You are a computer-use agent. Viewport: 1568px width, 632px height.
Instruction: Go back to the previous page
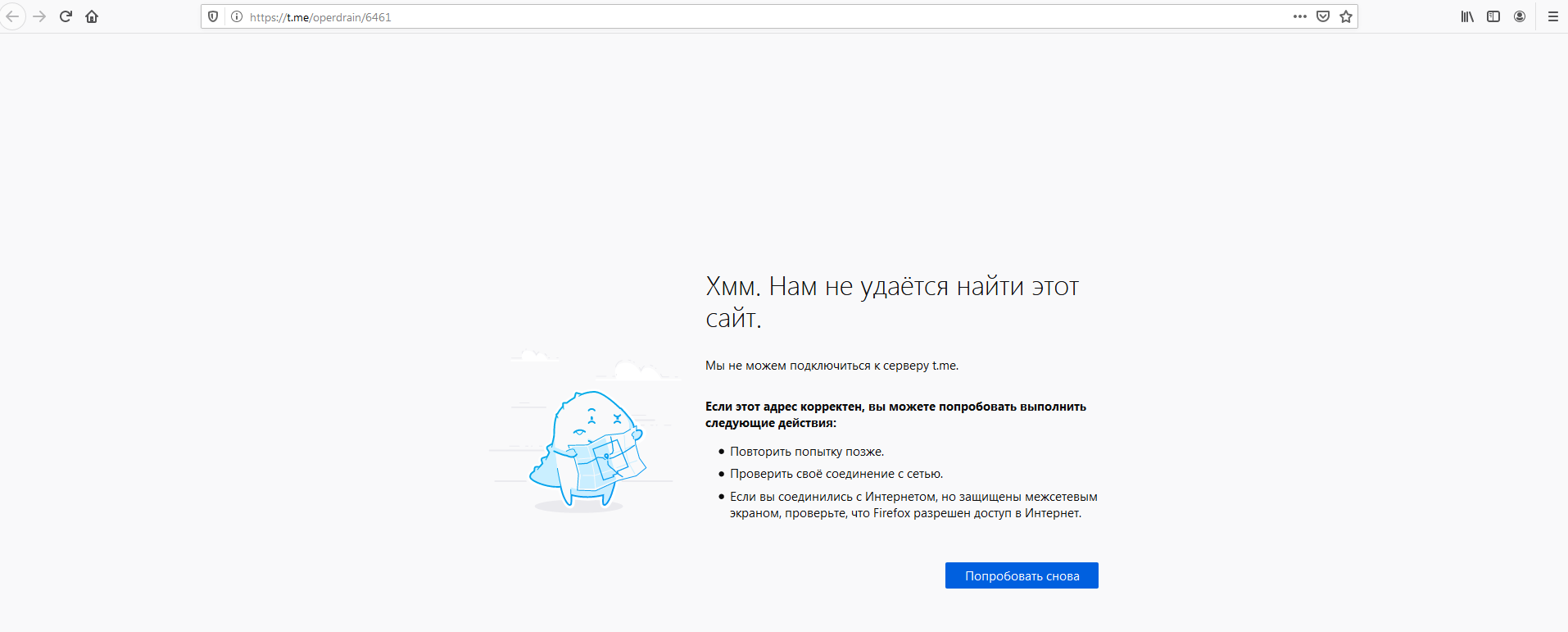pos(12,16)
